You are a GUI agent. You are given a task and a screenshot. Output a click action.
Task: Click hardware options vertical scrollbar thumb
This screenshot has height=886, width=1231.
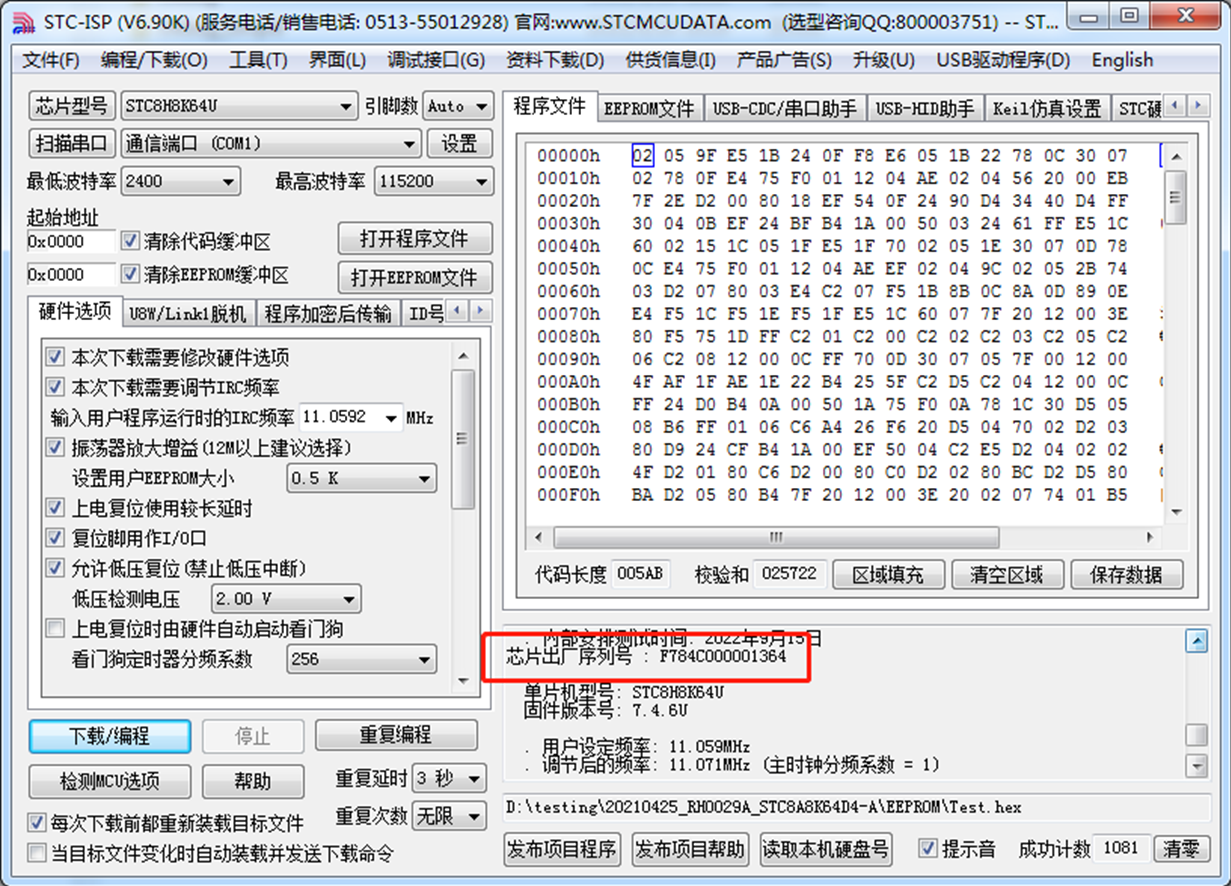pos(462,438)
